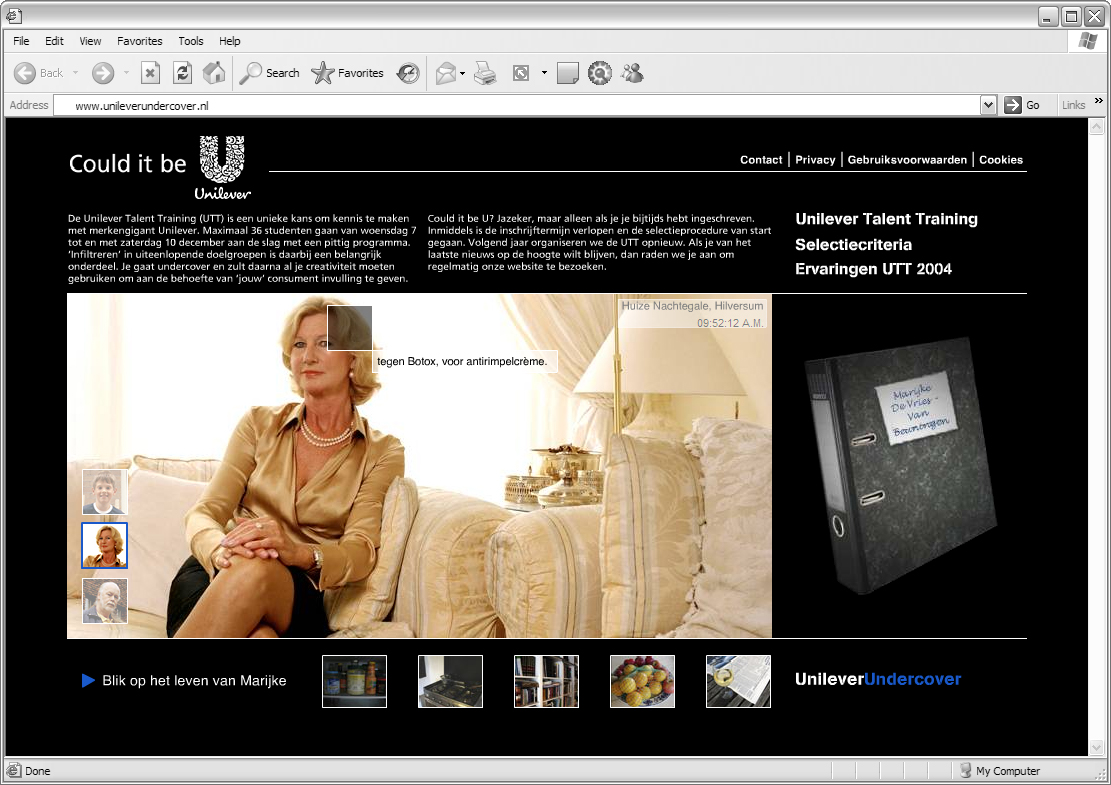Screen dimensions: 1111x785
Task: Select the young boy portrait thumbnail
Action: tap(105, 492)
